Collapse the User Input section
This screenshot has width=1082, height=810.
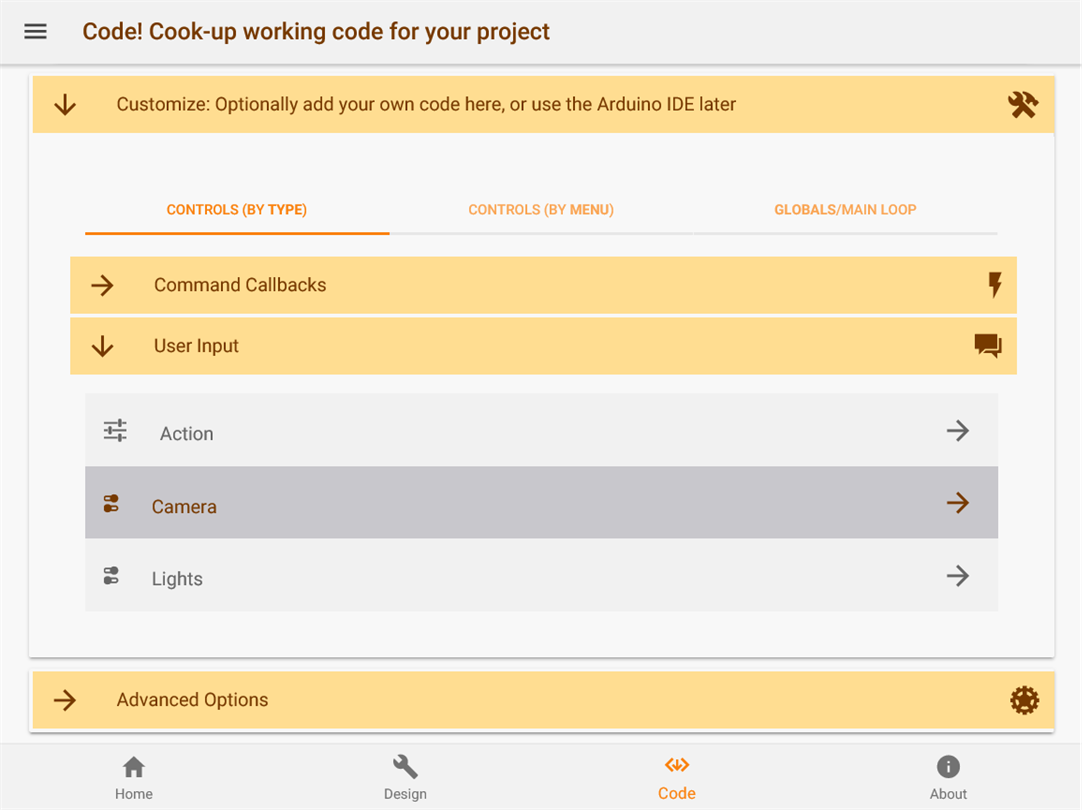pyautogui.click(x=103, y=347)
